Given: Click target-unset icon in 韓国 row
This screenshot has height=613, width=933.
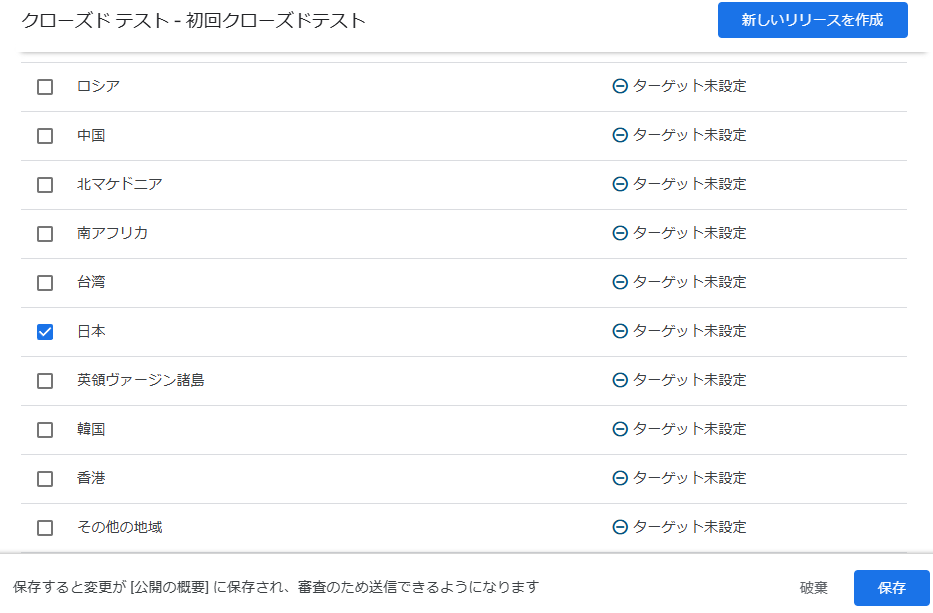Looking at the screenshot, I should pos(620,429).
